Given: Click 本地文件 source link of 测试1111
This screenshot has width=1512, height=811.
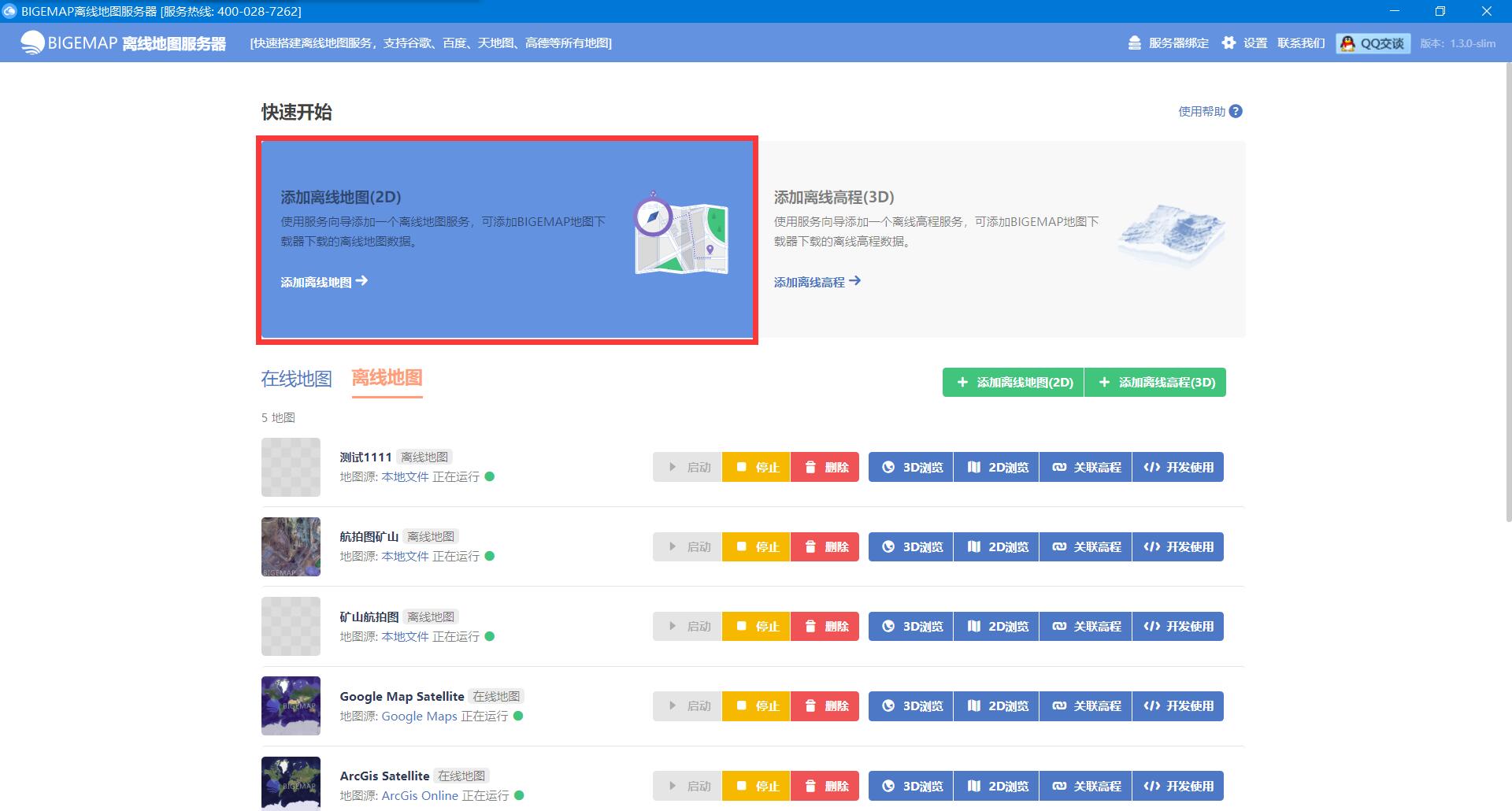Looking at the screenshot, I should pos(405,477).
